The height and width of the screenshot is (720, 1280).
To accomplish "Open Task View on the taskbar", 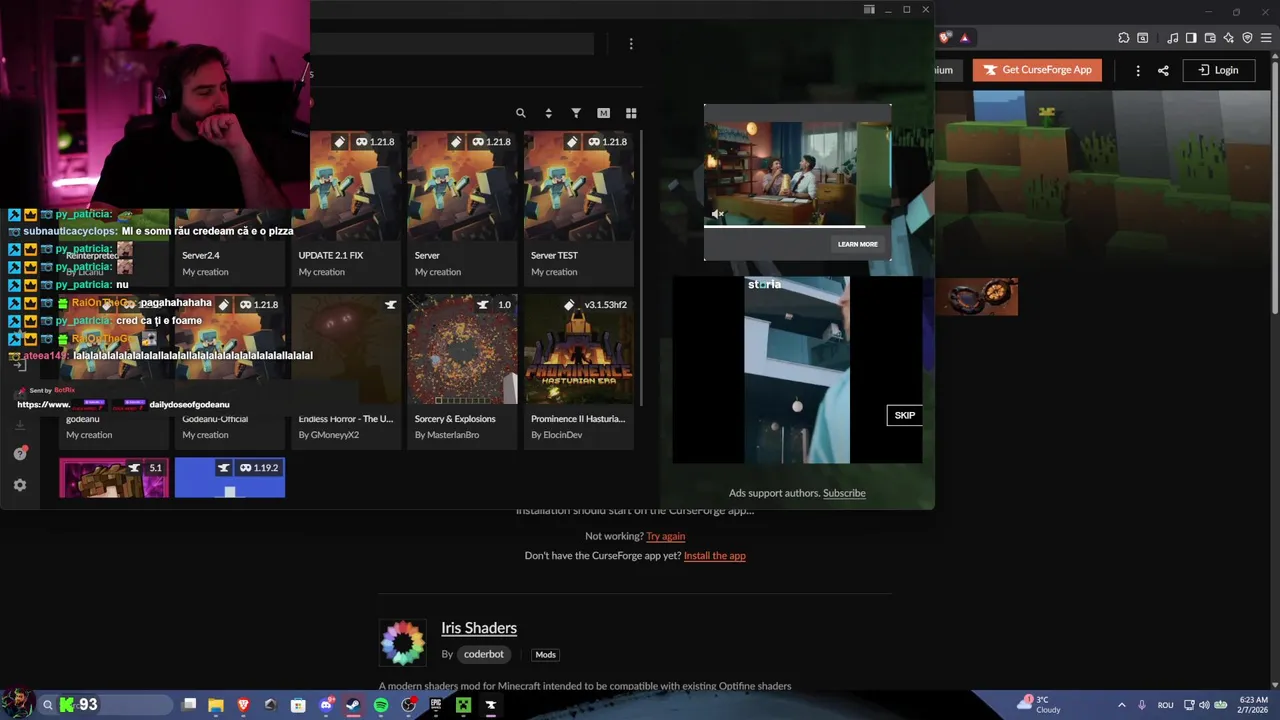I will (189, 705).
